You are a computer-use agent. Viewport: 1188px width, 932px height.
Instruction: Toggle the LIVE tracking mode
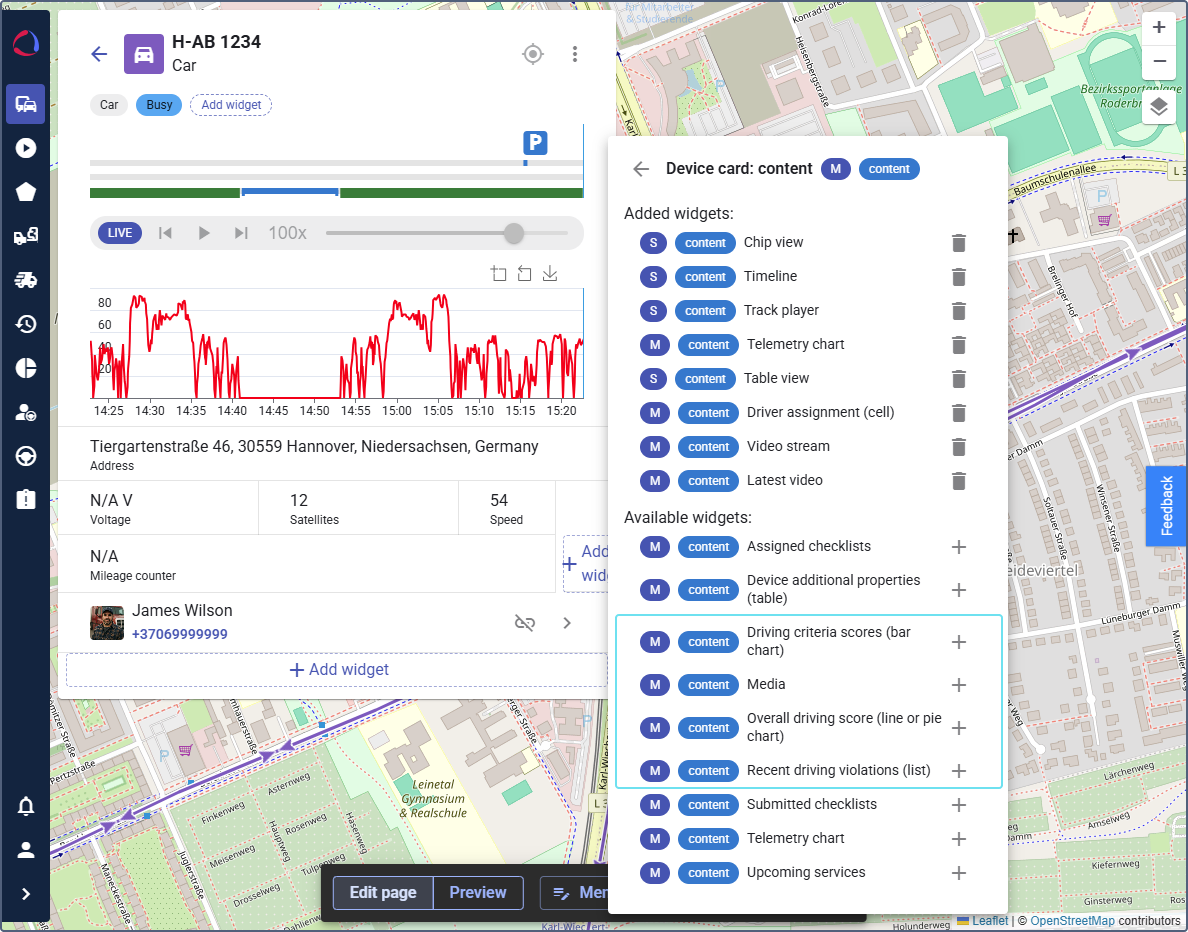point(119,232)
